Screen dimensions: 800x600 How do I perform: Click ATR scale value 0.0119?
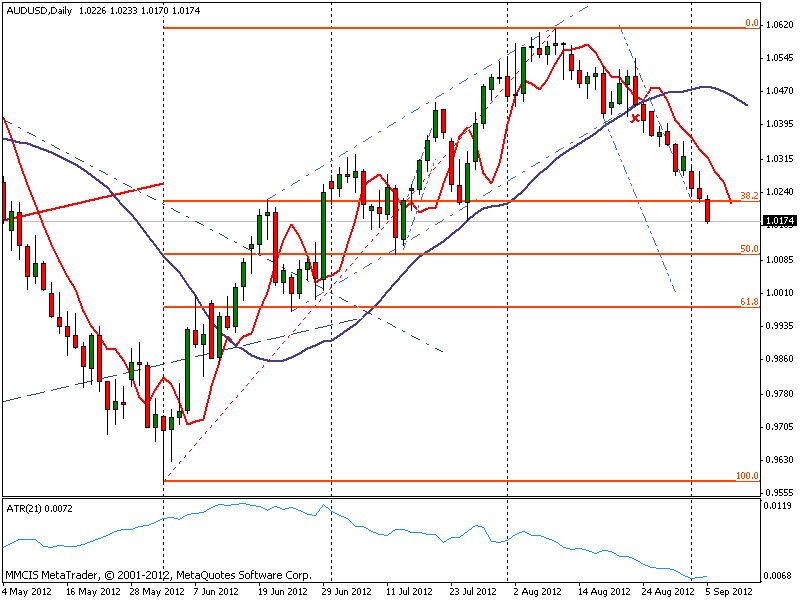pos(778,506)
